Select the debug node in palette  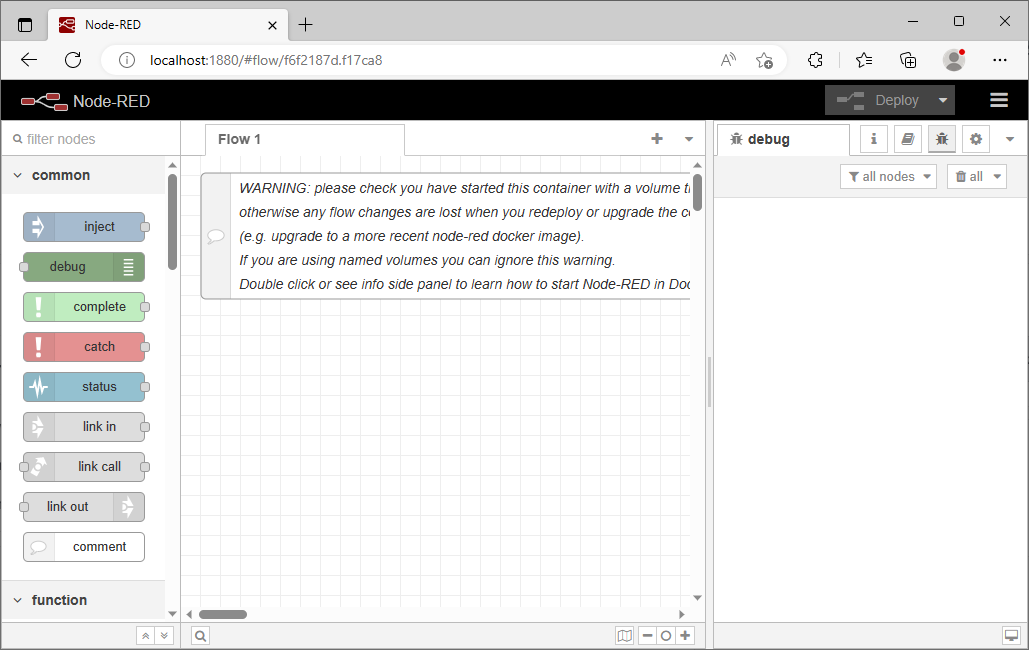coord(84,267)
